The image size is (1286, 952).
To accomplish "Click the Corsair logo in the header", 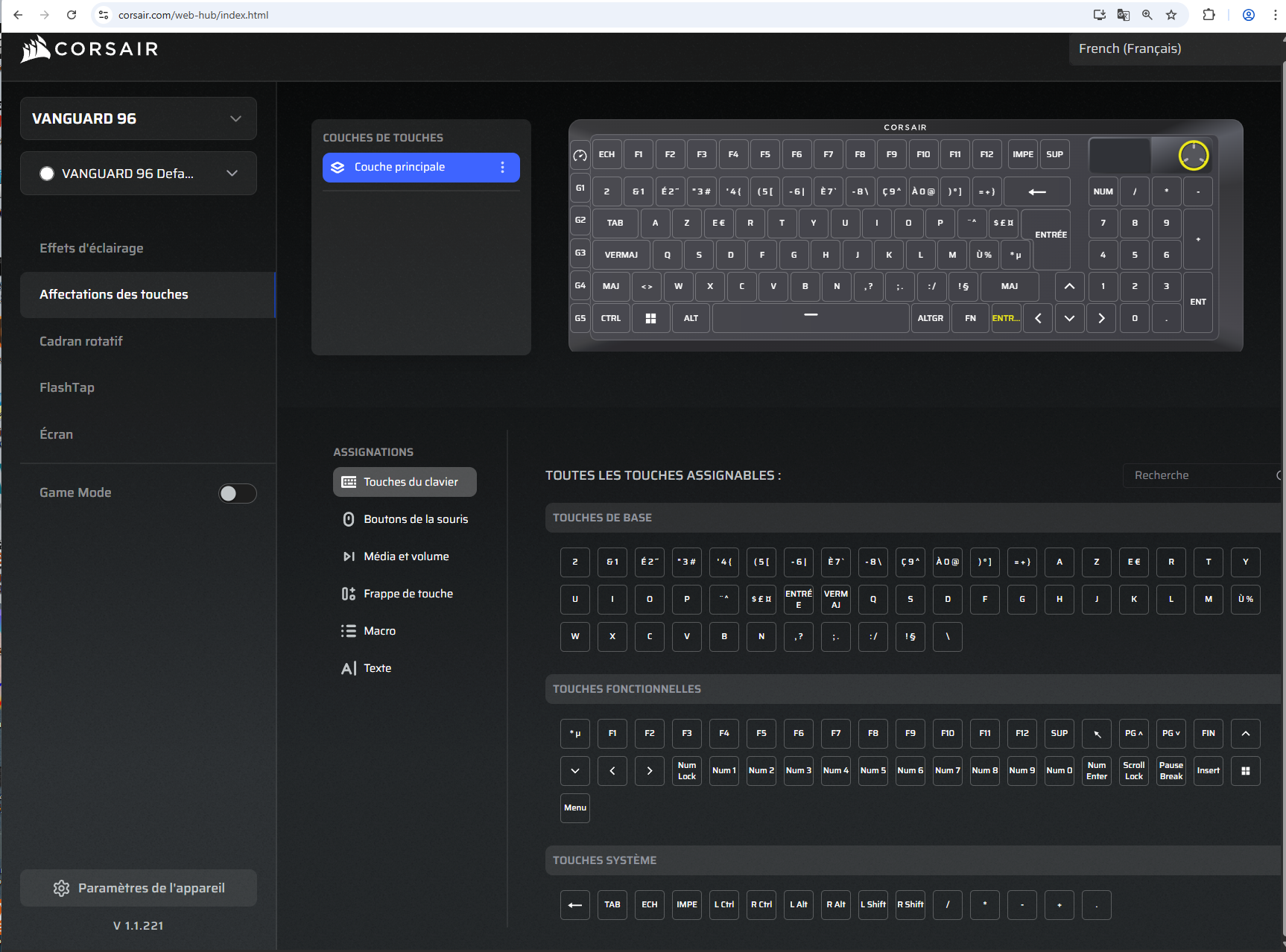I will (x=89, y=49).
